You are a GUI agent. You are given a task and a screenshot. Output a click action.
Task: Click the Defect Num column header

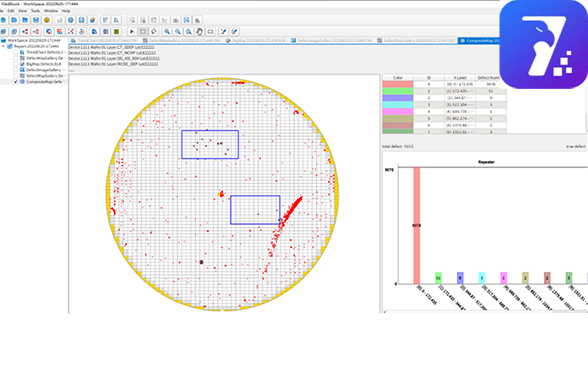(x=488, y=78)
